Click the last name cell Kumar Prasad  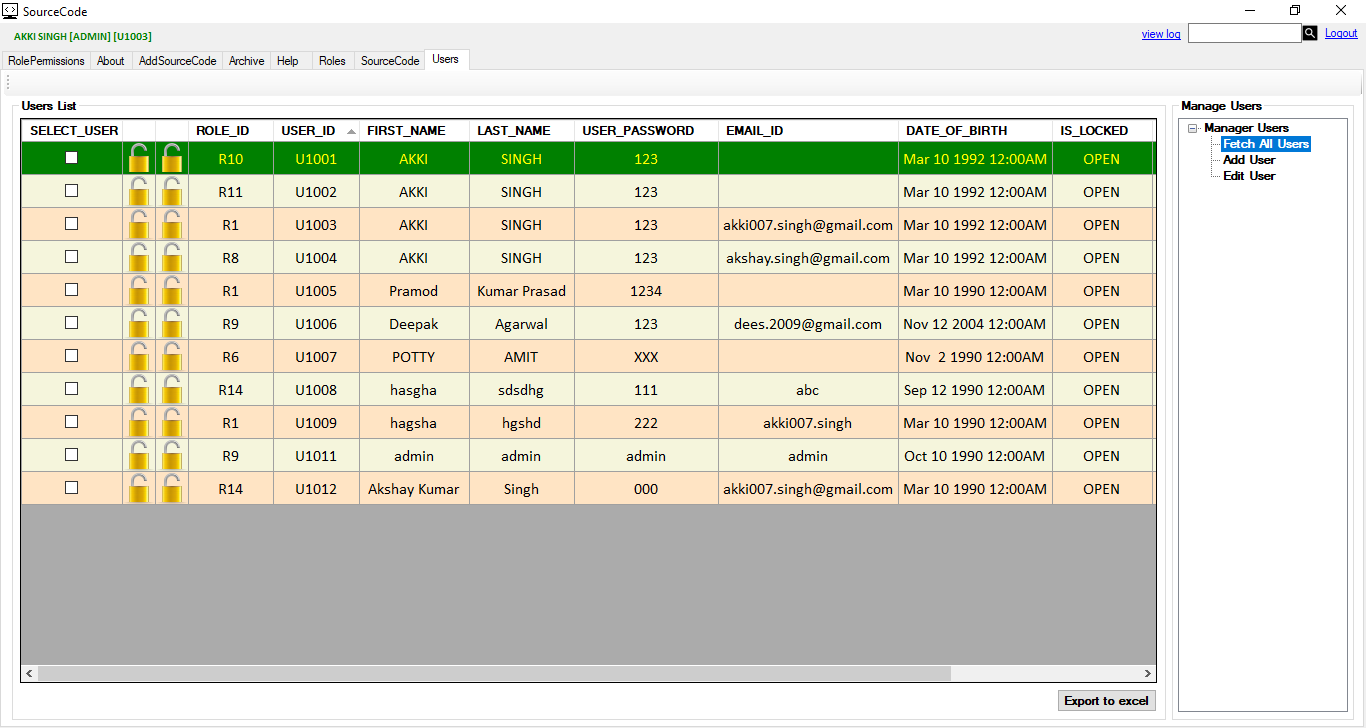522,291
